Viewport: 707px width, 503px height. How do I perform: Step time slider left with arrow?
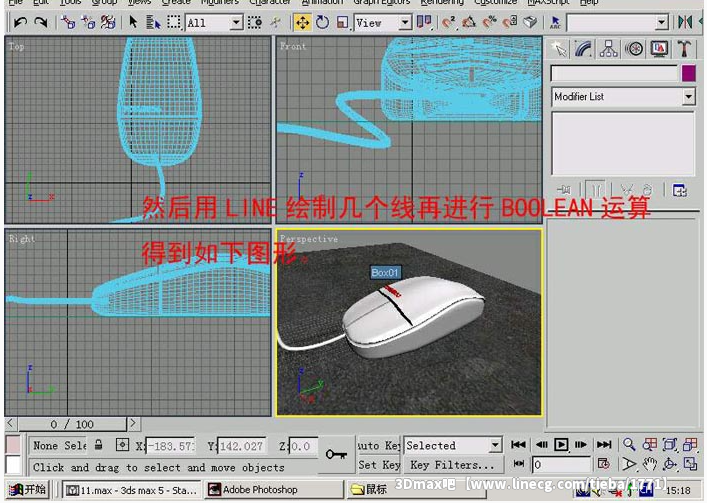11,424
